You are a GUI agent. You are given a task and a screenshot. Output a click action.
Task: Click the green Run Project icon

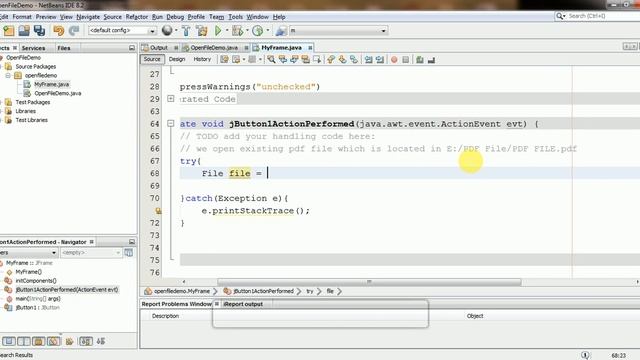click(x=218, y=31)
